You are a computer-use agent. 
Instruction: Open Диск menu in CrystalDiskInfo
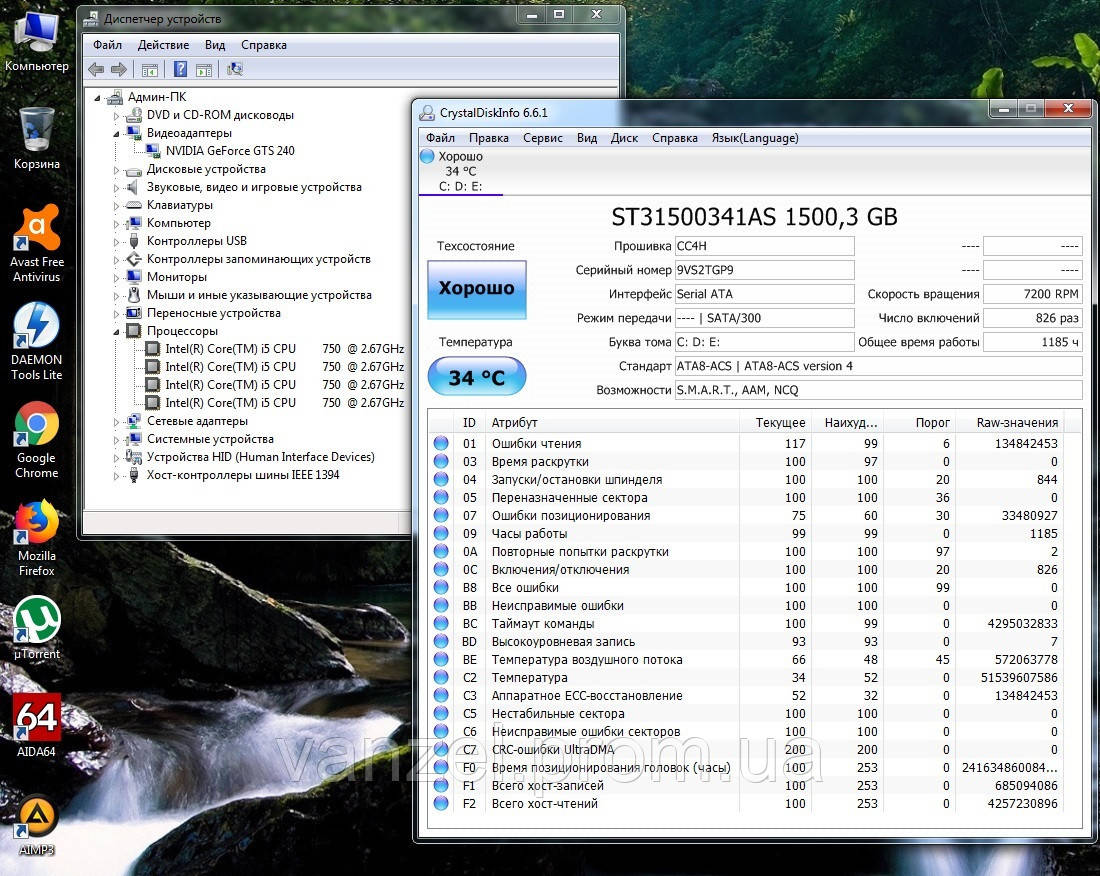(x=624, y=138)
